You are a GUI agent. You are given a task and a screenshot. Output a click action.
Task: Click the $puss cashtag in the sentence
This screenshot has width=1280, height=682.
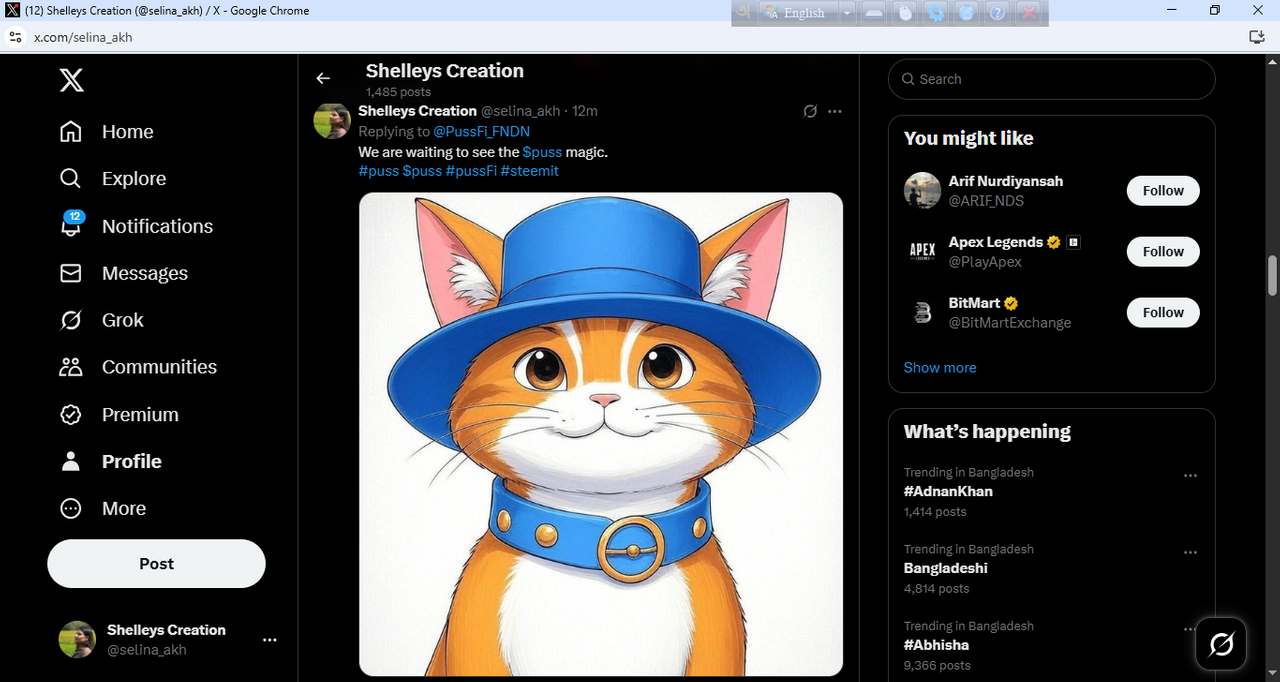click(x=542, y=152)
